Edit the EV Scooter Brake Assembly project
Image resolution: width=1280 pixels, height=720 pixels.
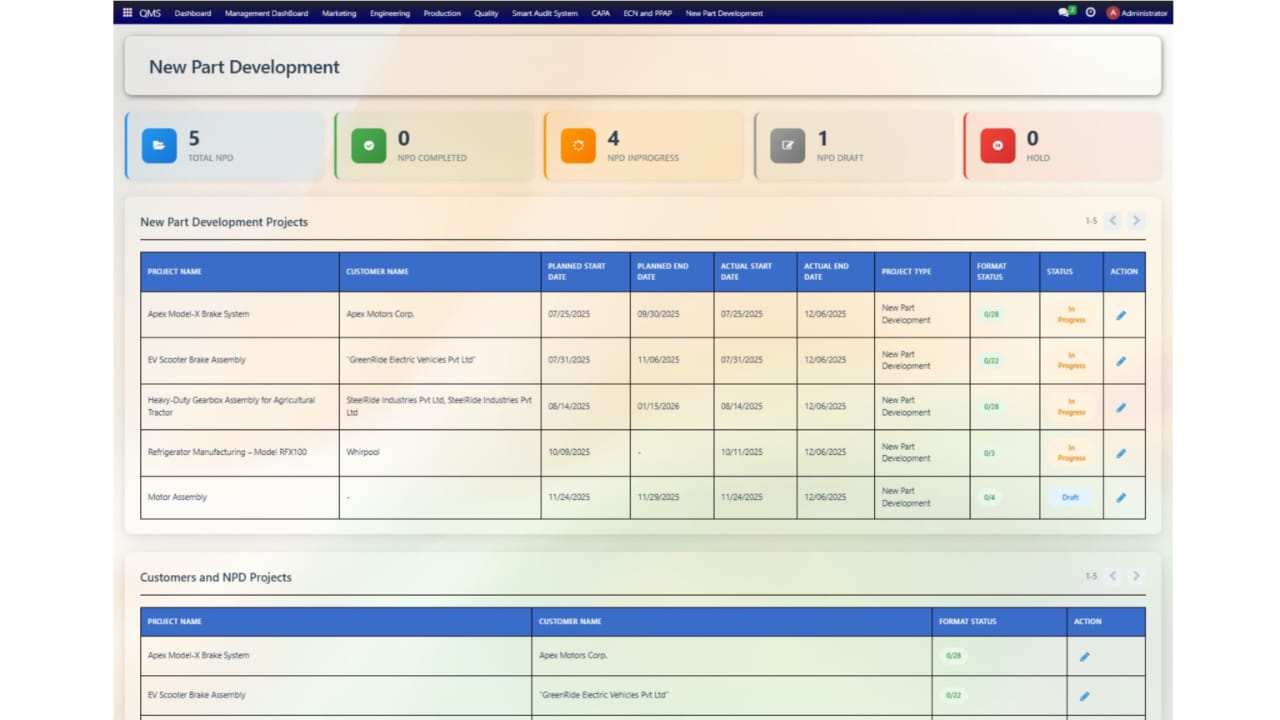(1121, 361)
